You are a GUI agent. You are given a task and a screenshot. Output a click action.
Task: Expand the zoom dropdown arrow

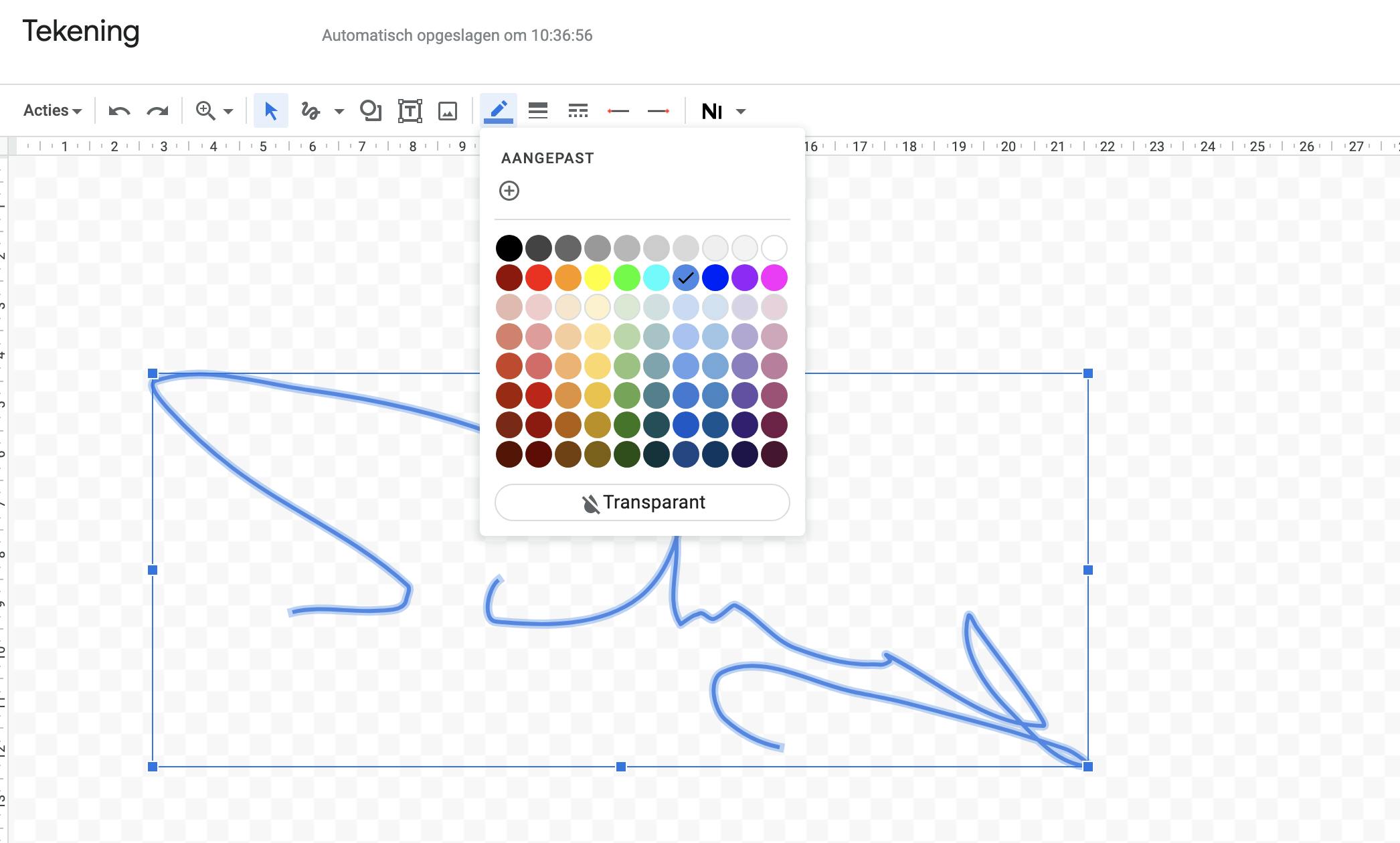(x=228, y=112)
